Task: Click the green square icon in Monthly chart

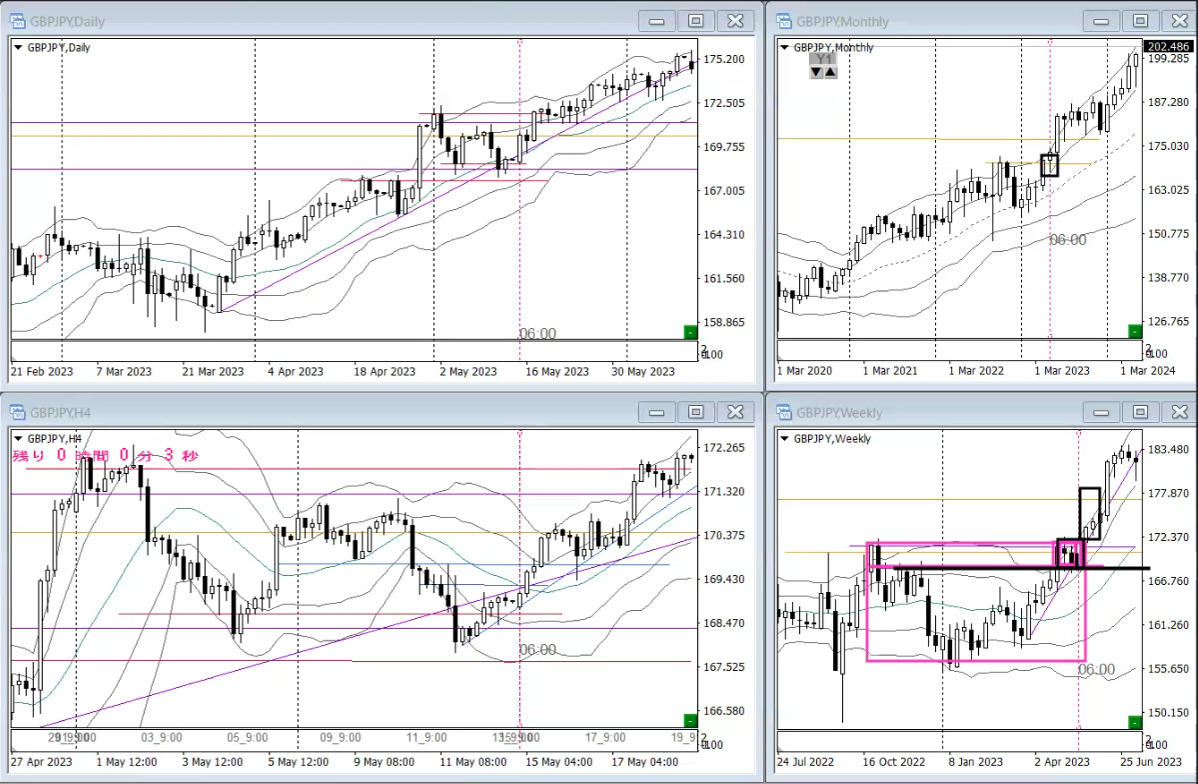Action: click(1134, 332)
